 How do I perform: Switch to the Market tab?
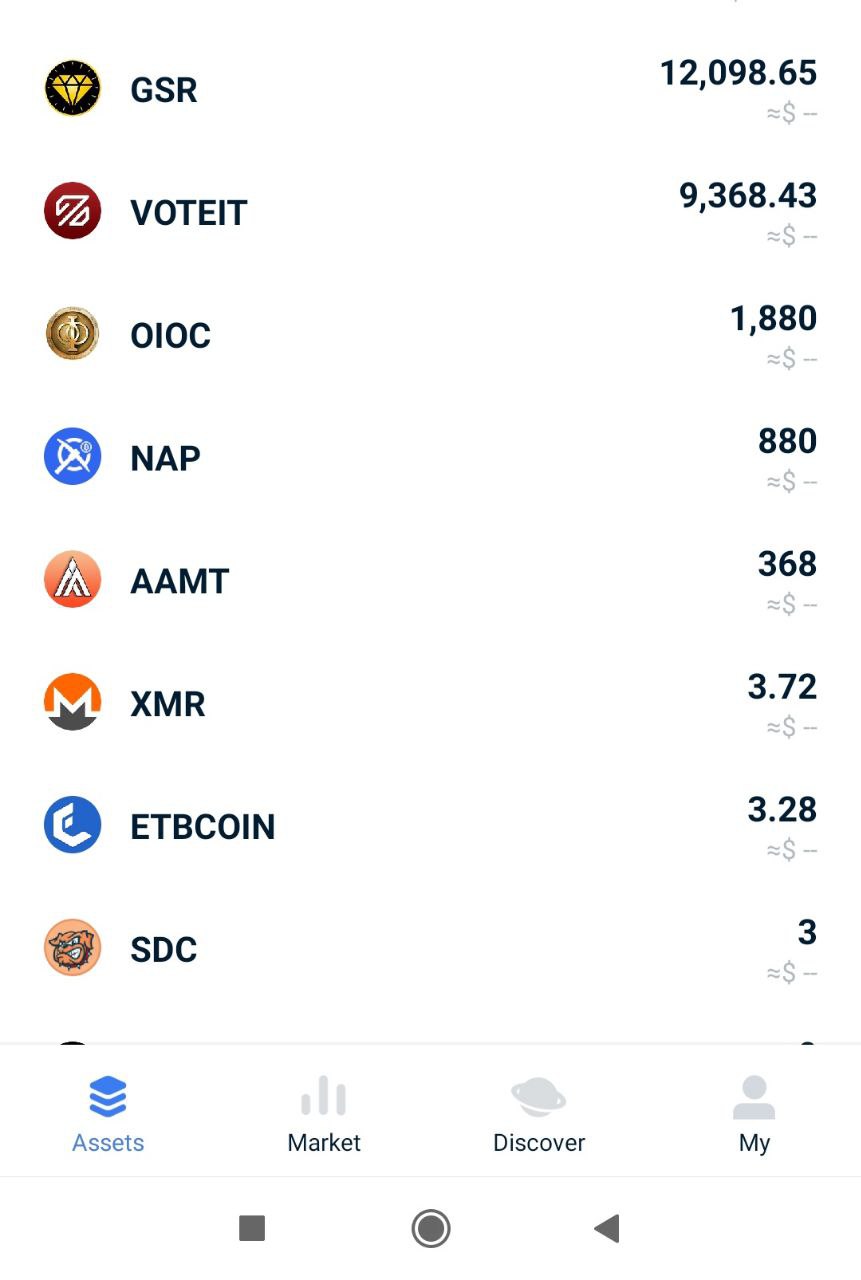point(324,1114)
